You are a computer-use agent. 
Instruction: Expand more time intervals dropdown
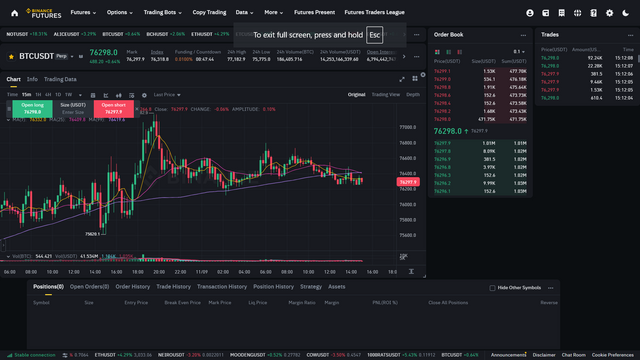[x=80, y=95]
